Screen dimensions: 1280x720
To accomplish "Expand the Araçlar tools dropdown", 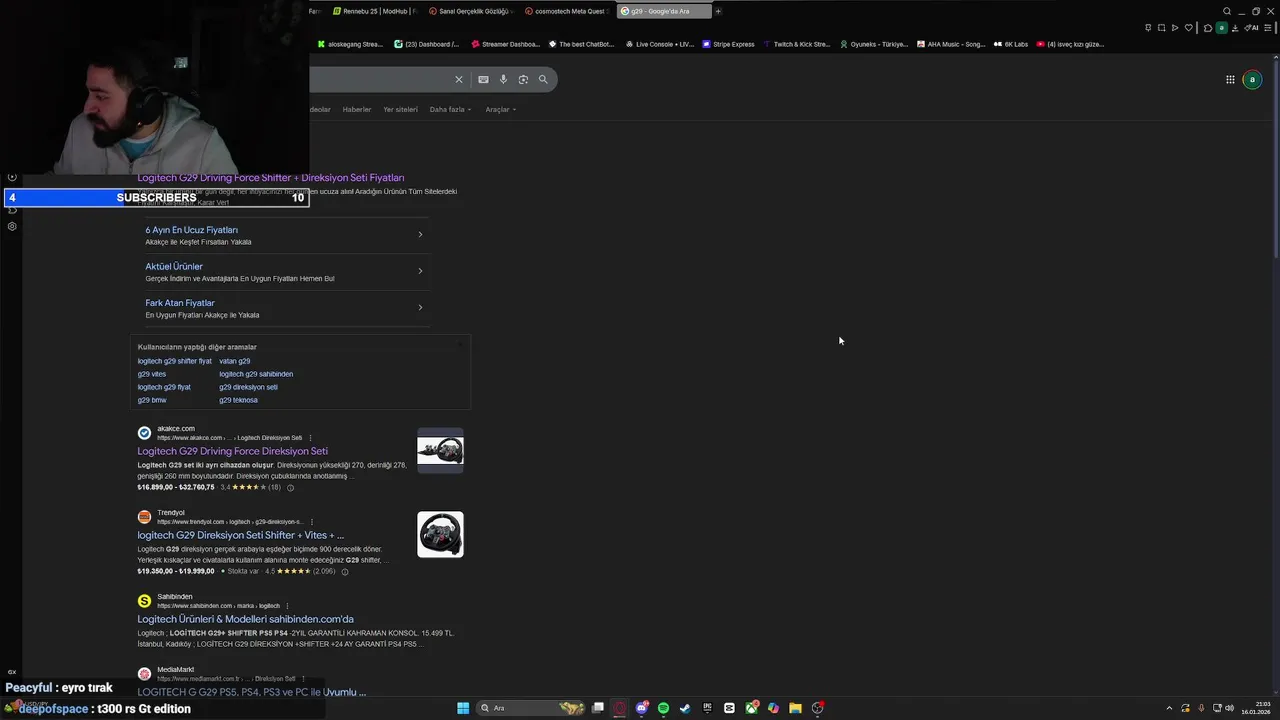I will tap(501, 109).
